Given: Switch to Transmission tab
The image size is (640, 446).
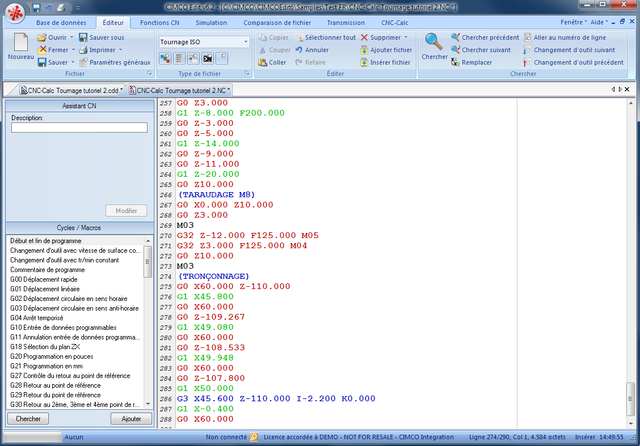Looking at the screenshot, I should coord(346,23).
